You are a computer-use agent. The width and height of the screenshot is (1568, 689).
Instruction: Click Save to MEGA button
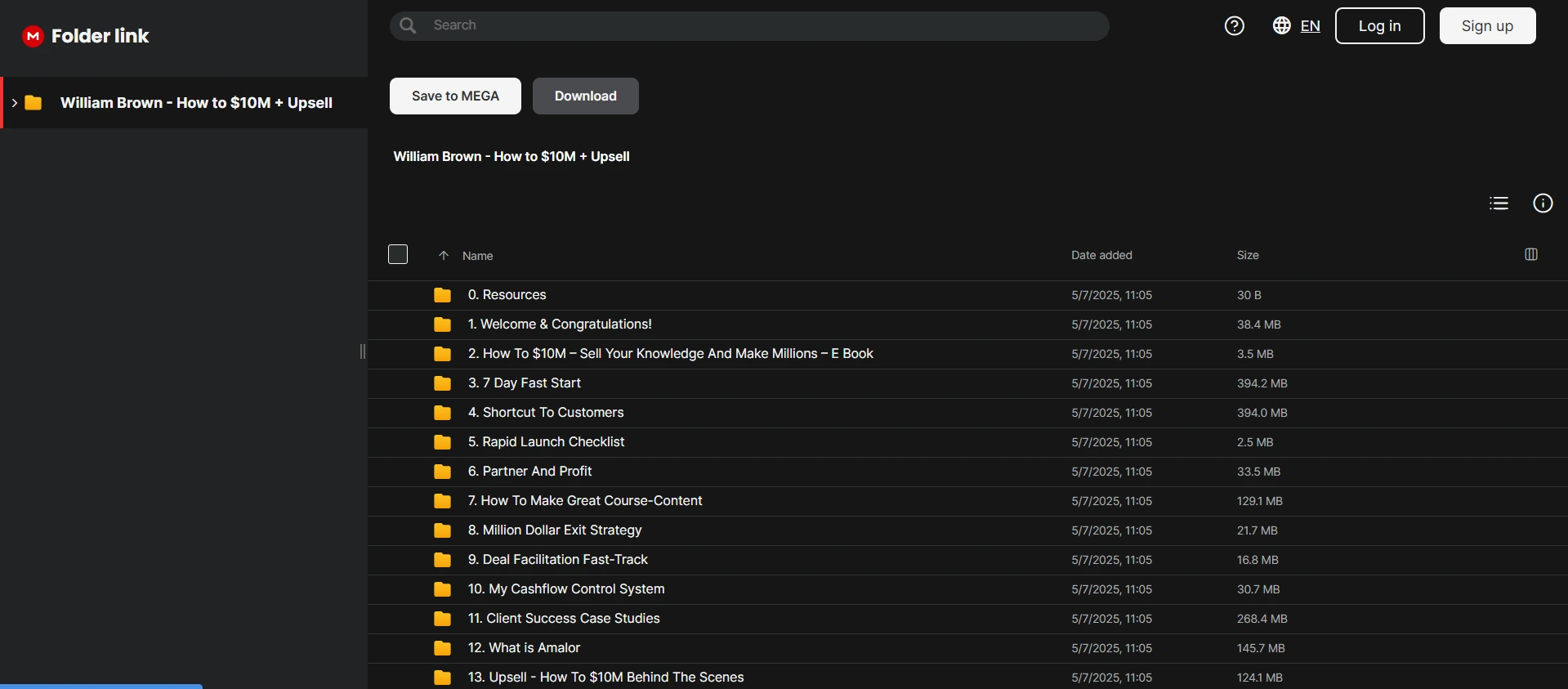(x=455, y=96)
